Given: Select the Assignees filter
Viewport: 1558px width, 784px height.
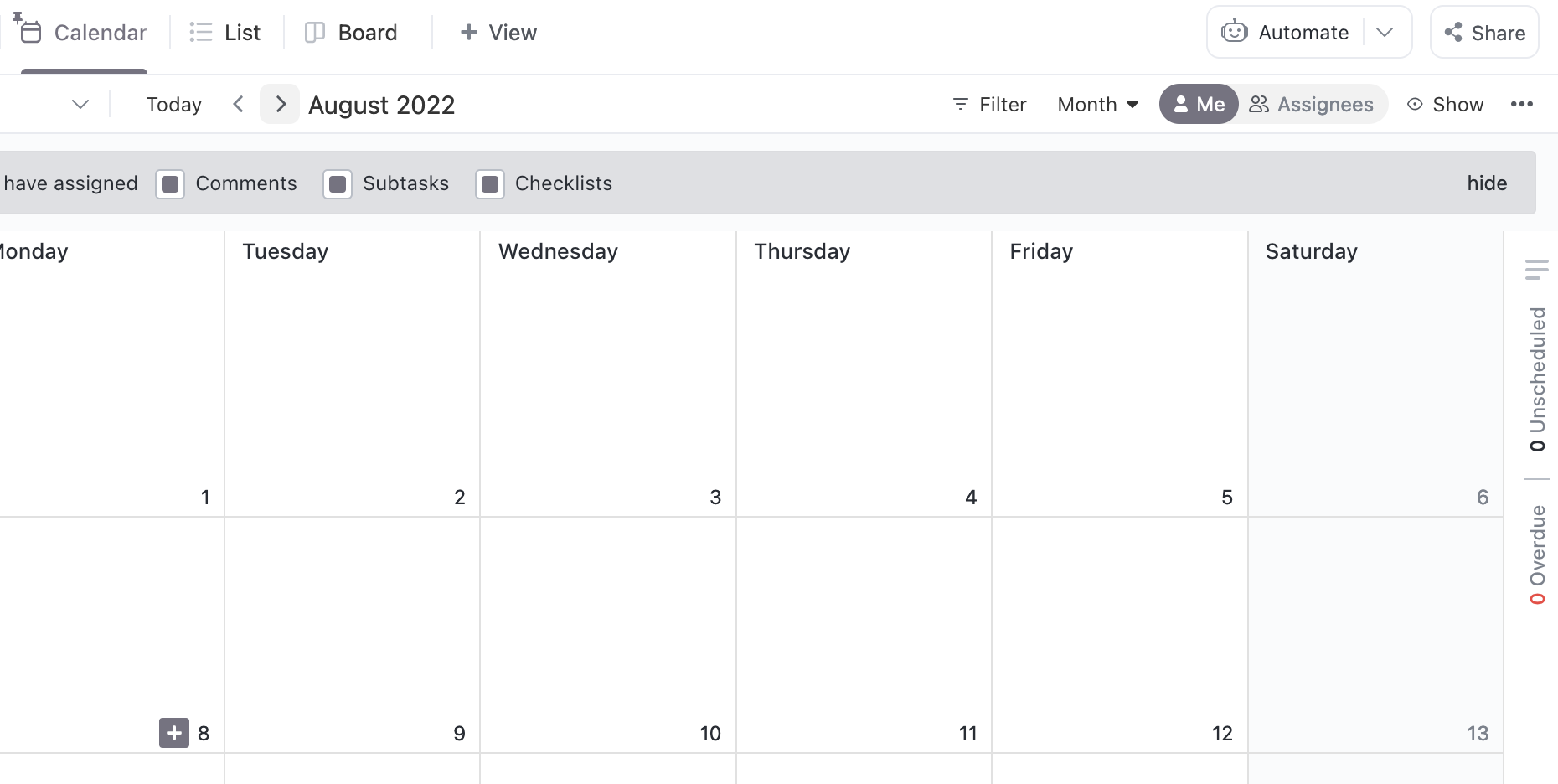Looking at the screenshot, I should pos(1312,104).
